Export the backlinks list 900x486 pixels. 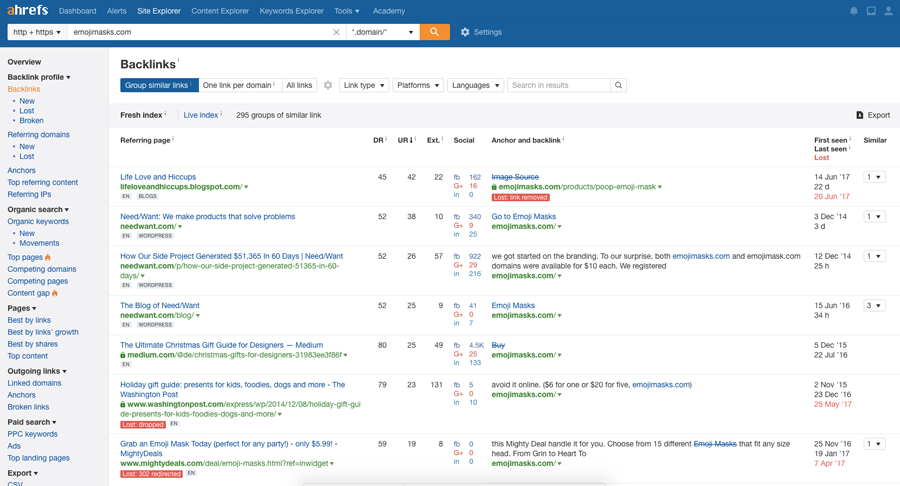[x=873, y=115]
